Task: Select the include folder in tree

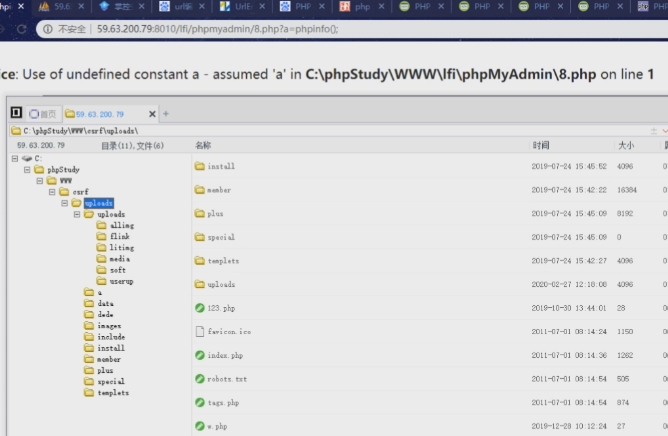Action: point(105,337)
